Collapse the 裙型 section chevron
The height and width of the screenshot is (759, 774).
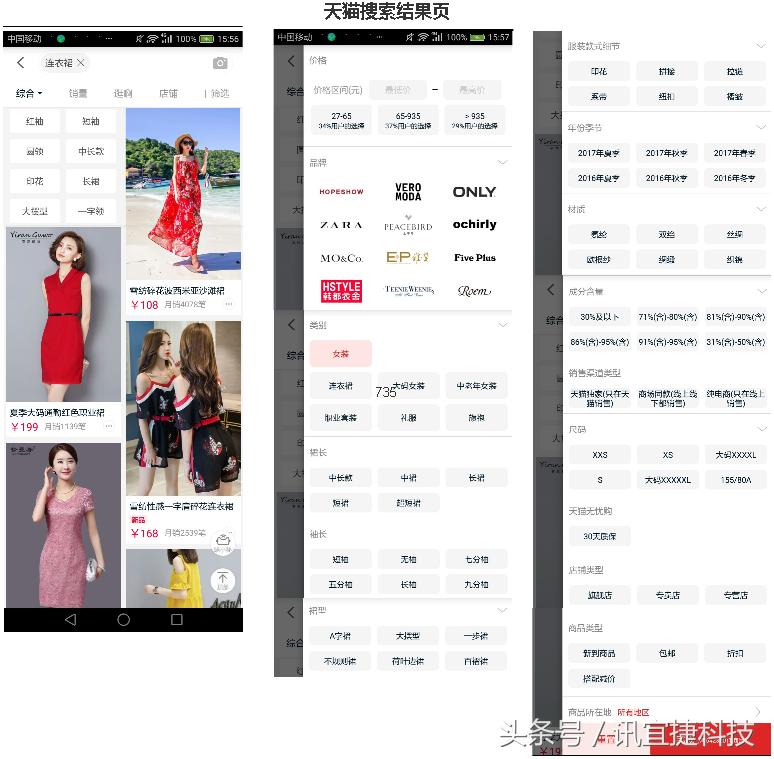[x=503, y=610]
